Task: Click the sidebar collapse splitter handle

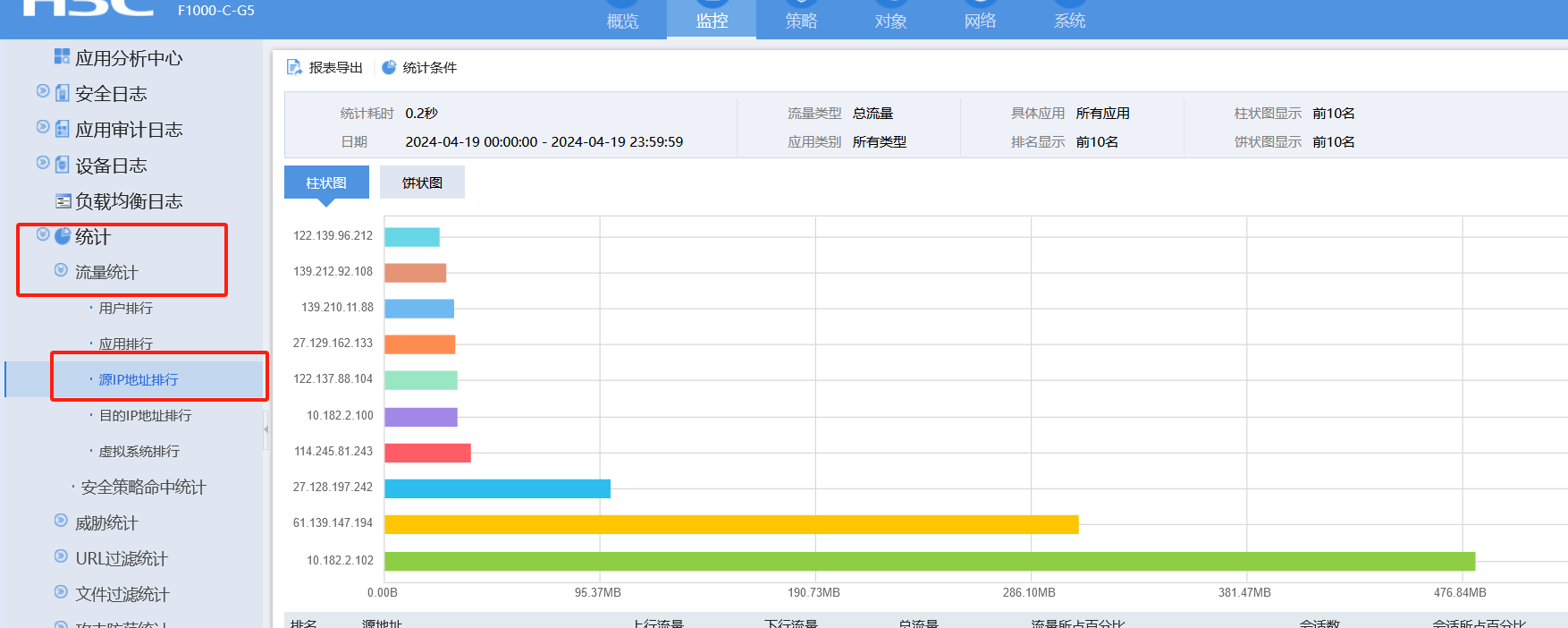Action: (x=266, y=429)
